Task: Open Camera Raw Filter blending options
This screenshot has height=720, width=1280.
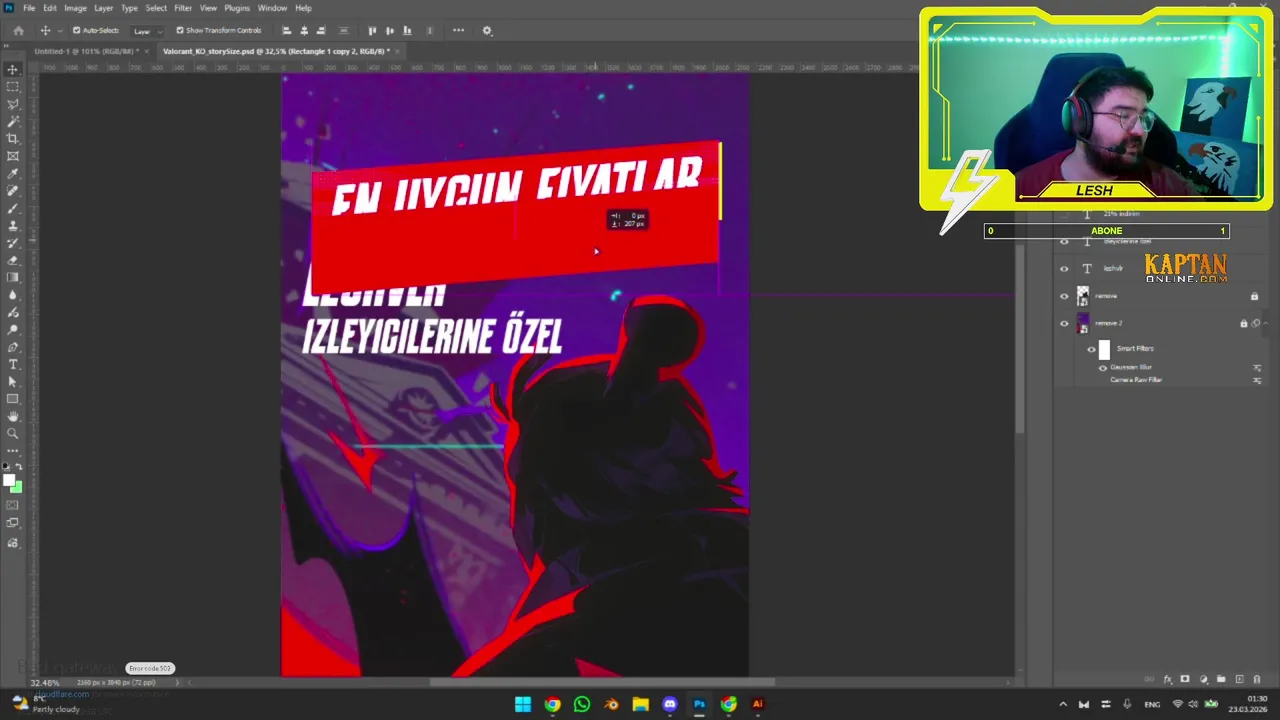Action: 1257,380
